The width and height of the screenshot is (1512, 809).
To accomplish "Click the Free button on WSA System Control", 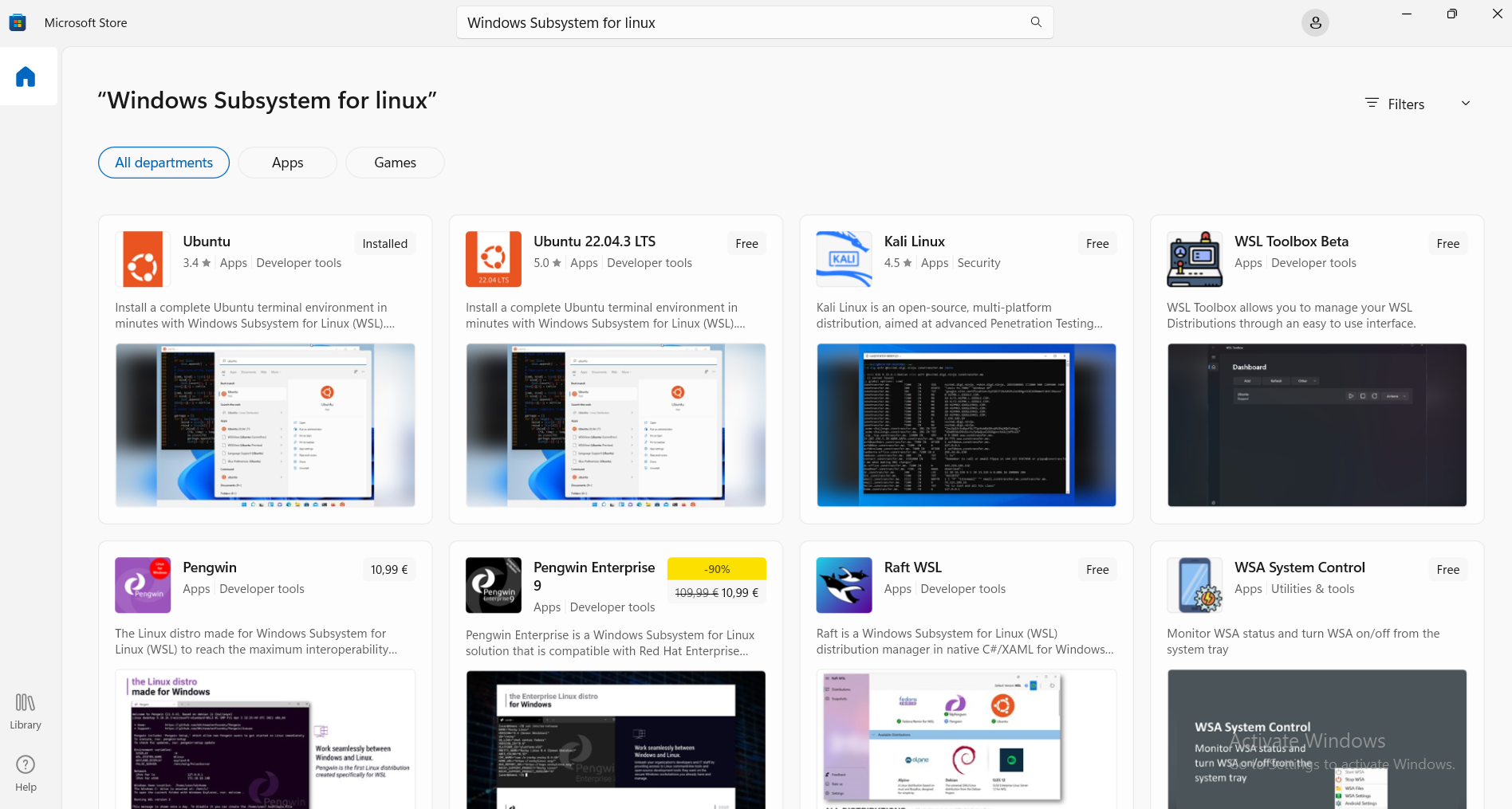I will tap(1448, 570).
